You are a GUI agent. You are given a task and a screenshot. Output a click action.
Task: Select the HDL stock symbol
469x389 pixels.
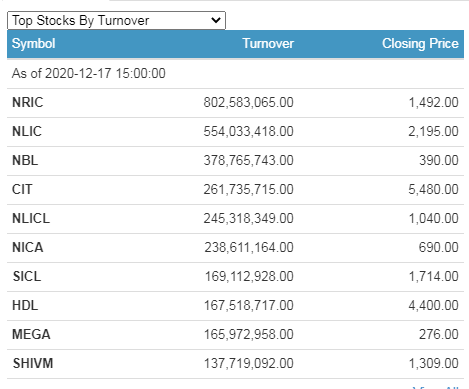25,305
